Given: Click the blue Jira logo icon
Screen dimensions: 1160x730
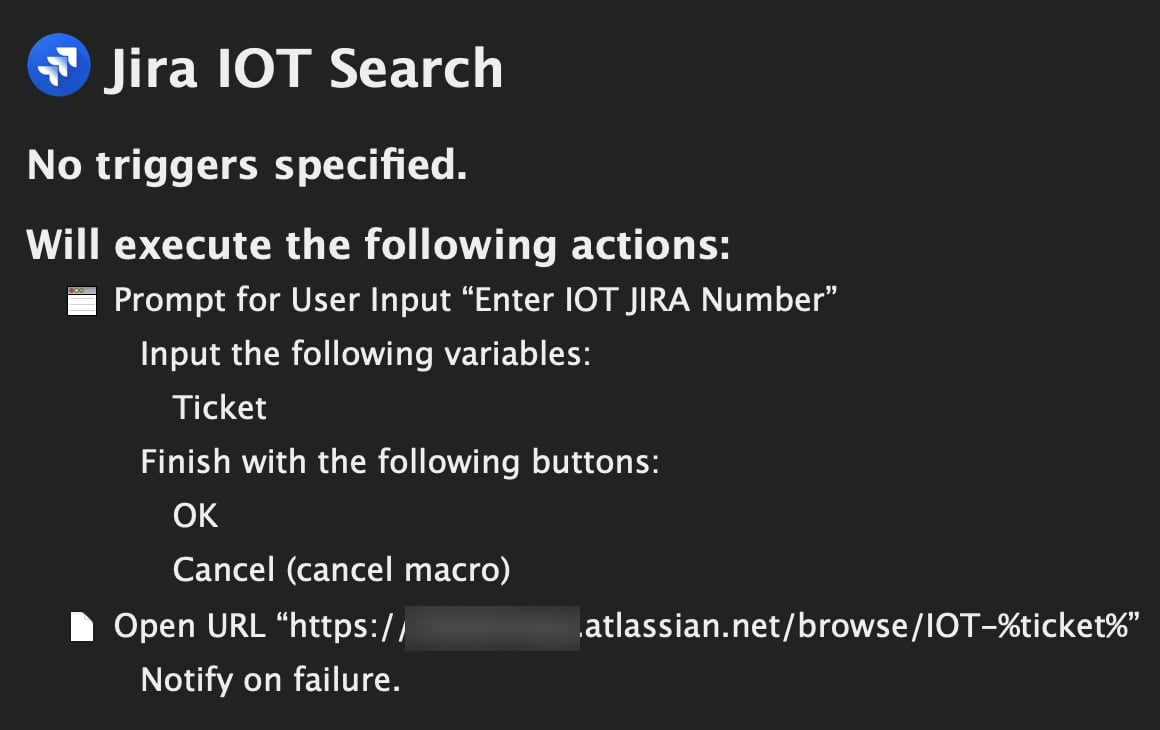Looking at the screenshot, I should point(59,65).
